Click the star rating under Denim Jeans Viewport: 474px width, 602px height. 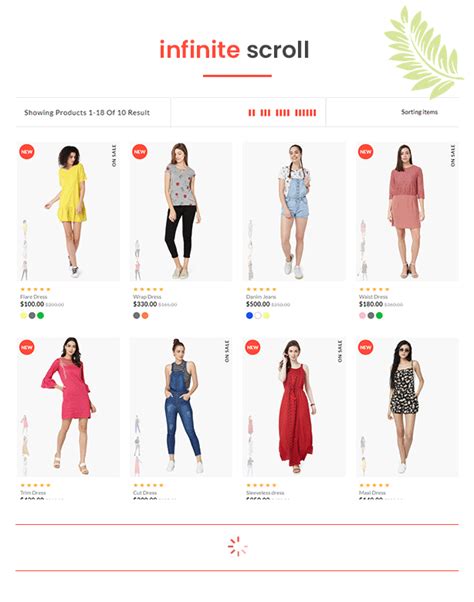(261, 289)
